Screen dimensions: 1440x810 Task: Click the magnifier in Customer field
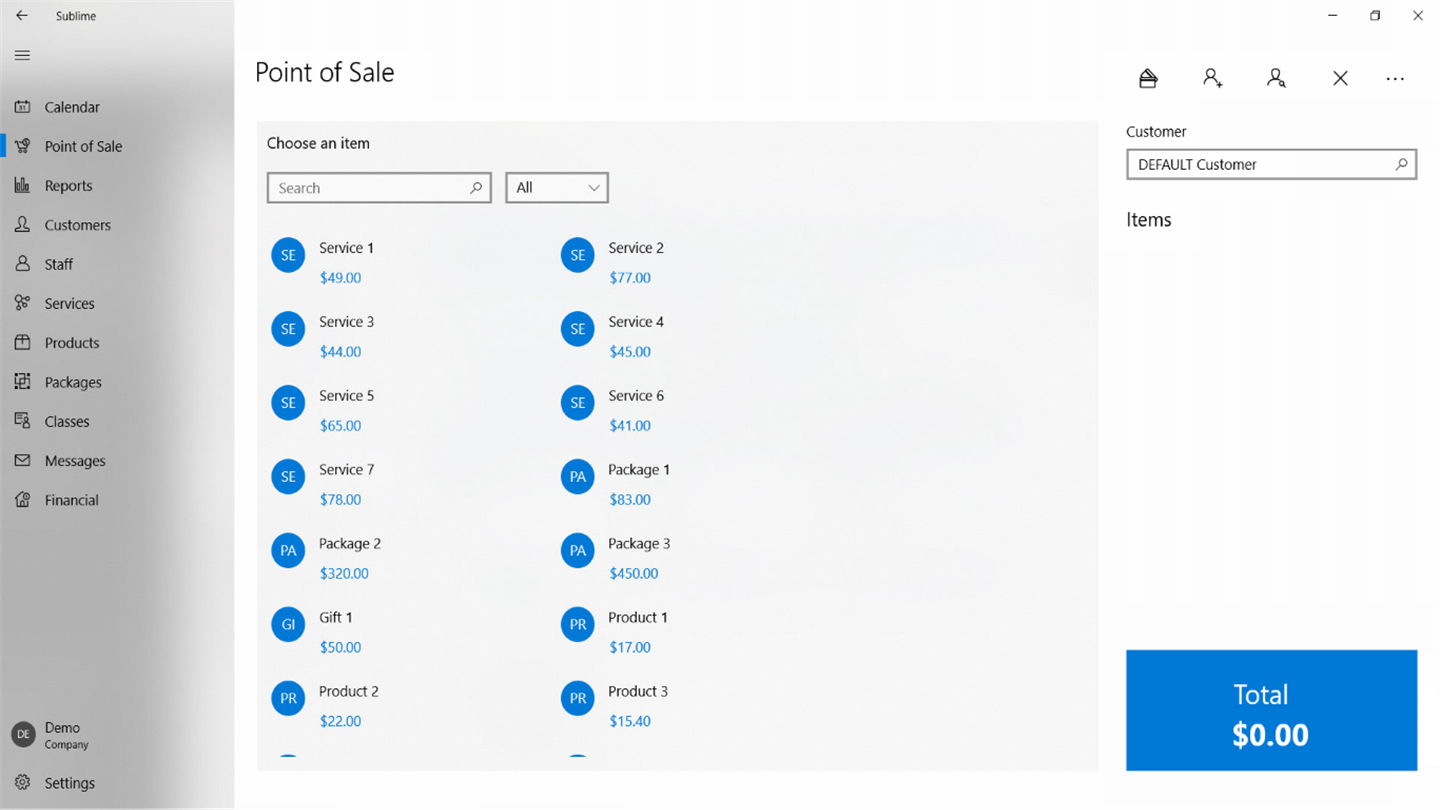pyautogui.click(x=1401, y=164)
